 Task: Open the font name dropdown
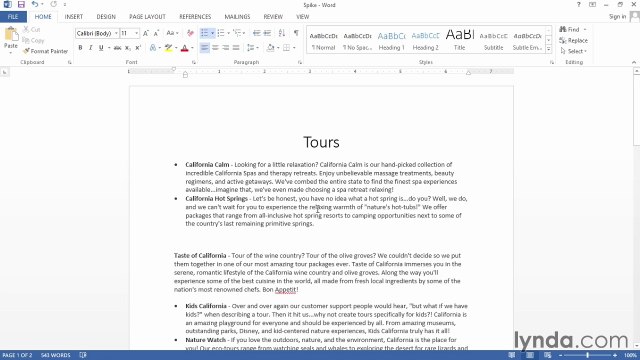tap(116, 33)
